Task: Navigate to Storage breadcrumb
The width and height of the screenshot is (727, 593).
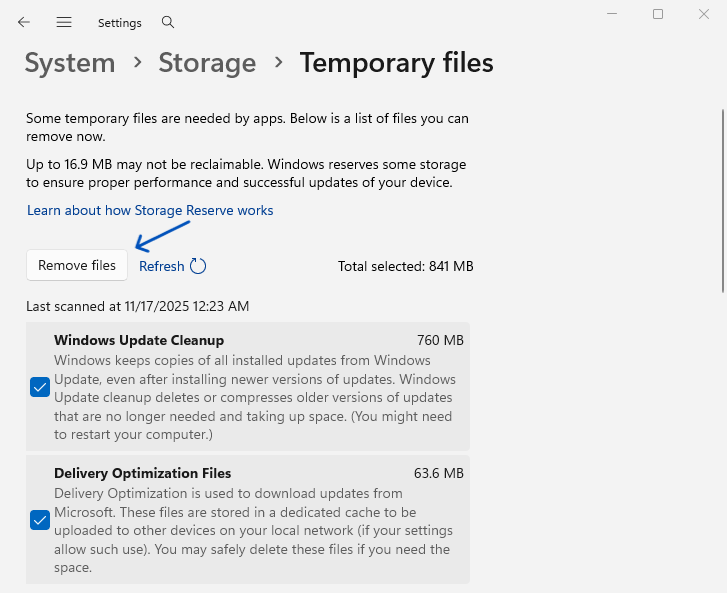Action: [x=207, y=63]
